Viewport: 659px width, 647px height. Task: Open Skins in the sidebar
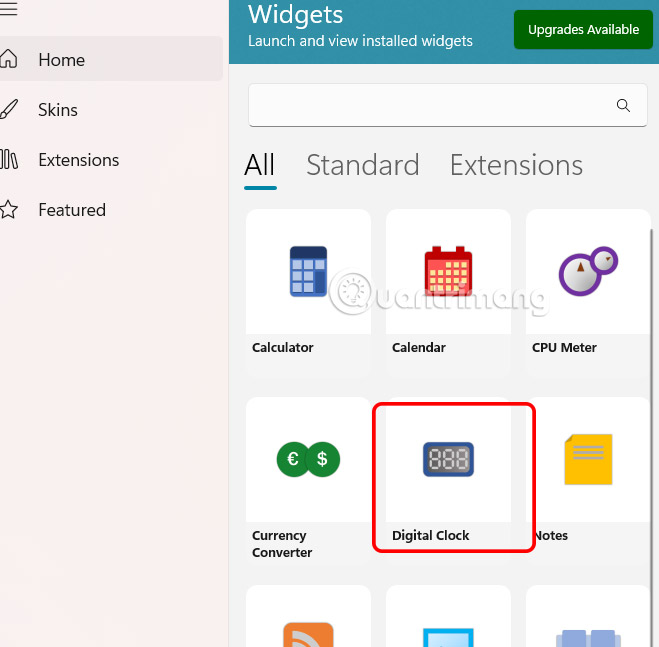[x=58, y=110]
